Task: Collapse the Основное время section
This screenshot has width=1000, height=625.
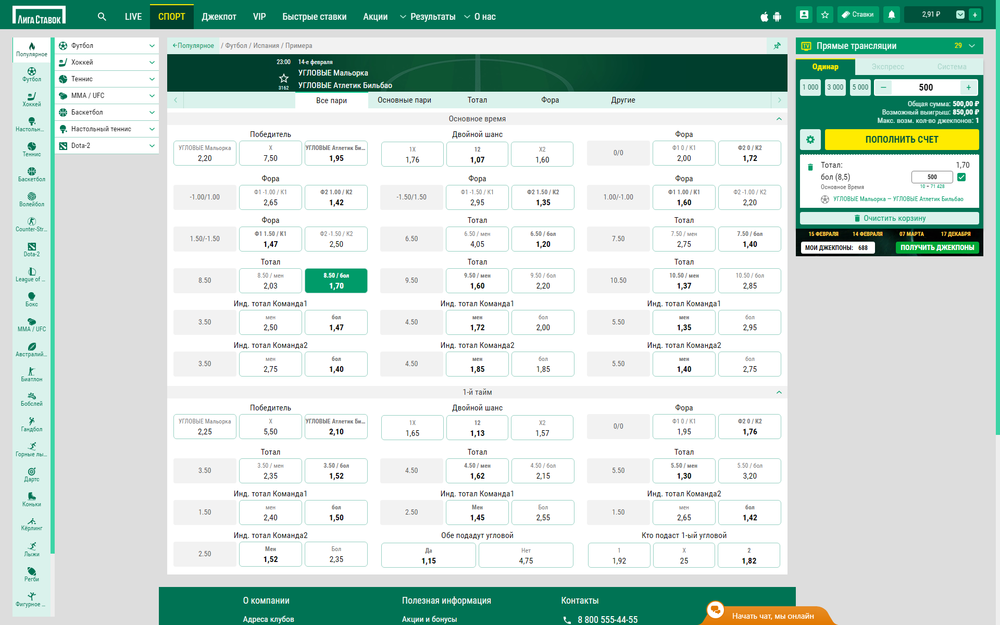Action: 779,119
